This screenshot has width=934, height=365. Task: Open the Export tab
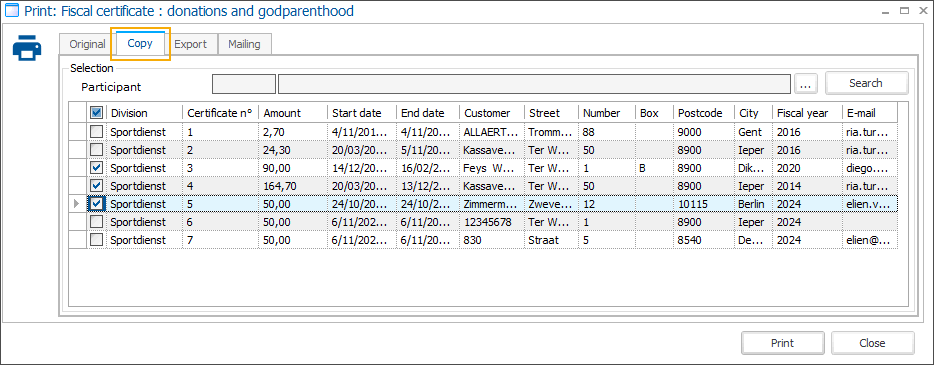point(191,44)
